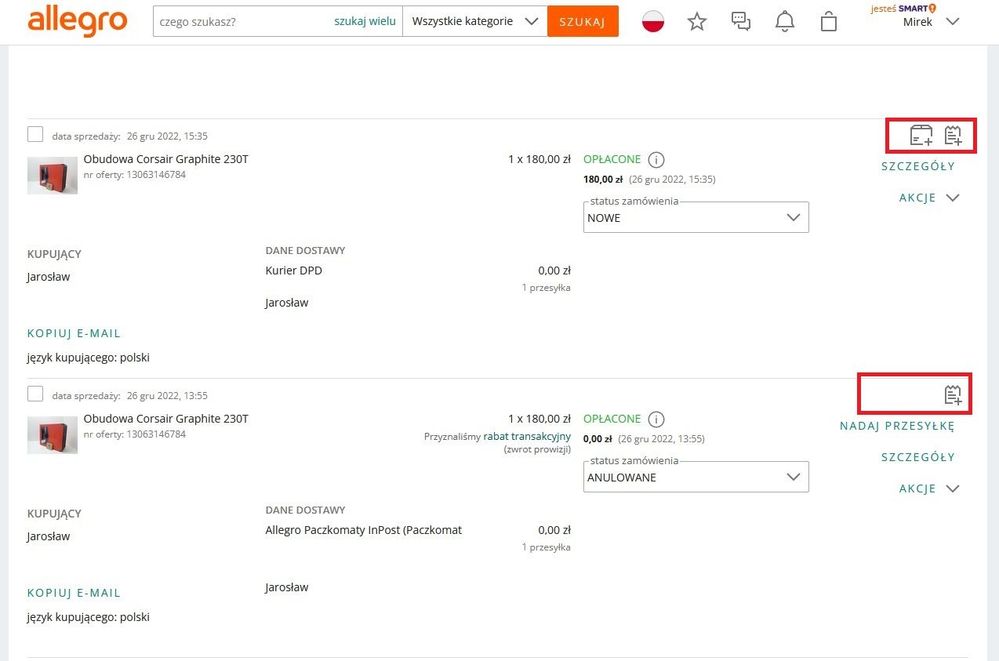Open notifications bell icon

pos(785,22)
